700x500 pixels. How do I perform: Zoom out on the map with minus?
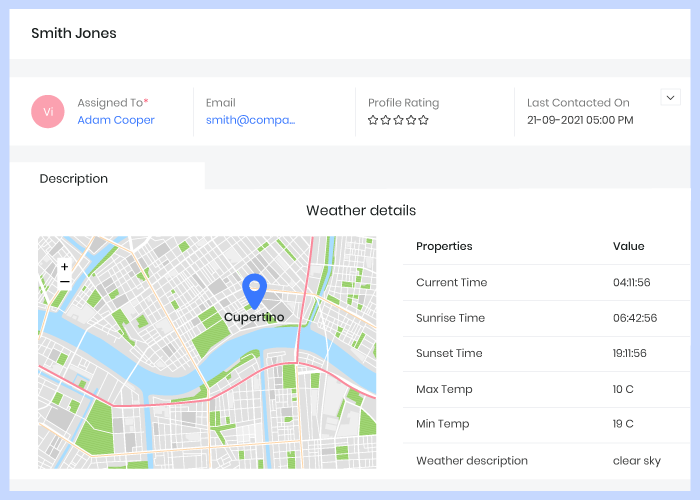tap(64, 282)
